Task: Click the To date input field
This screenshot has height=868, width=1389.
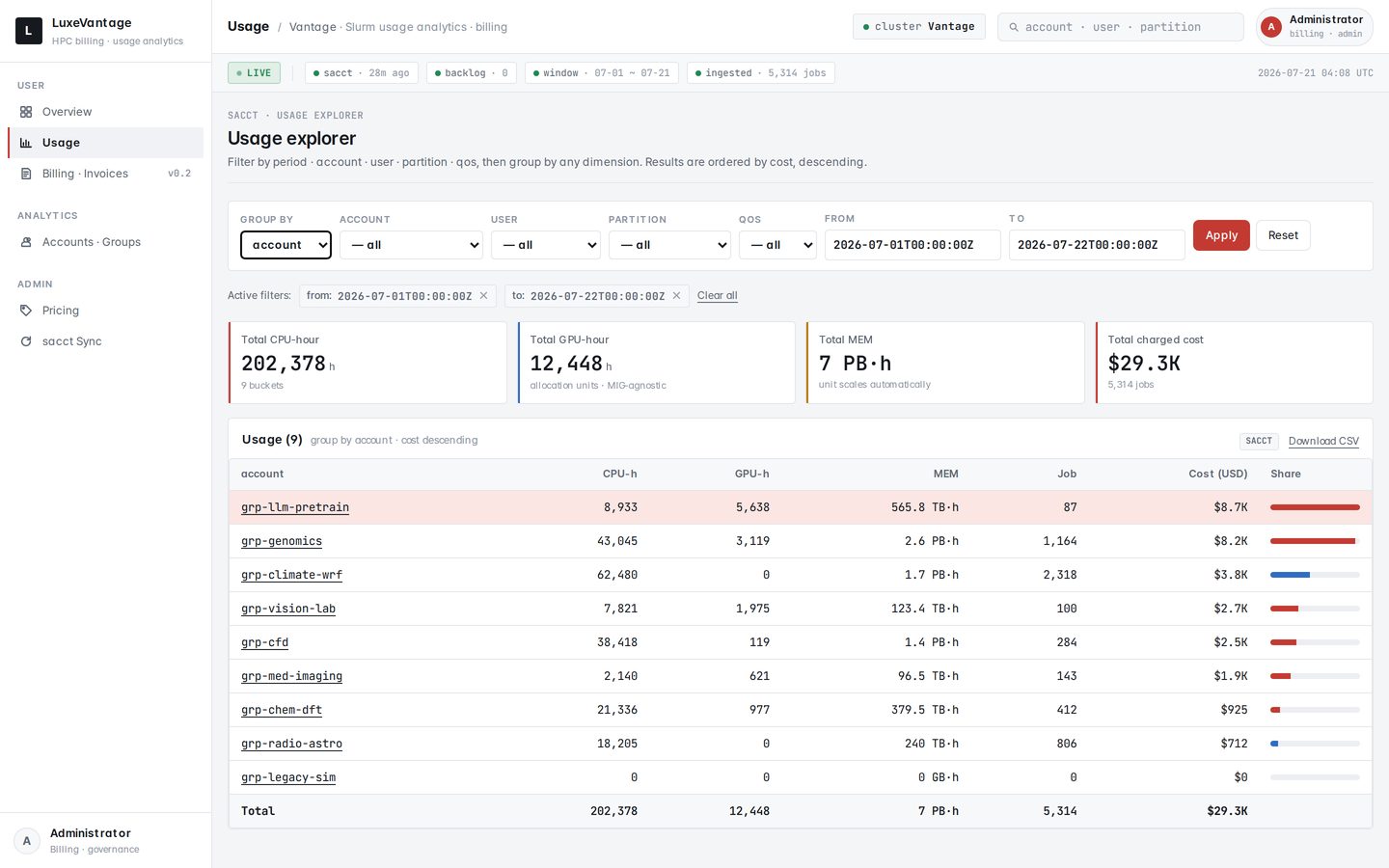Action: 1097,245
